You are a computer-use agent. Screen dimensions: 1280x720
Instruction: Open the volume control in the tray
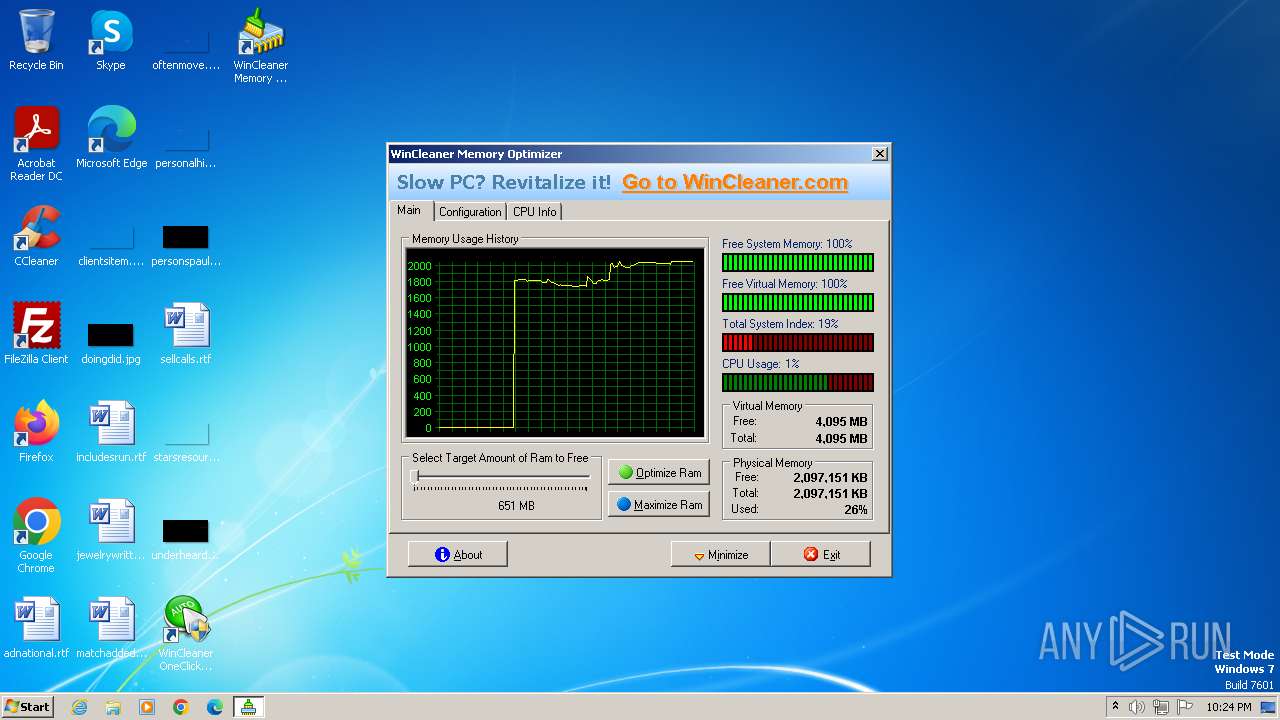pyautogui.click(x=1137, y=707)
